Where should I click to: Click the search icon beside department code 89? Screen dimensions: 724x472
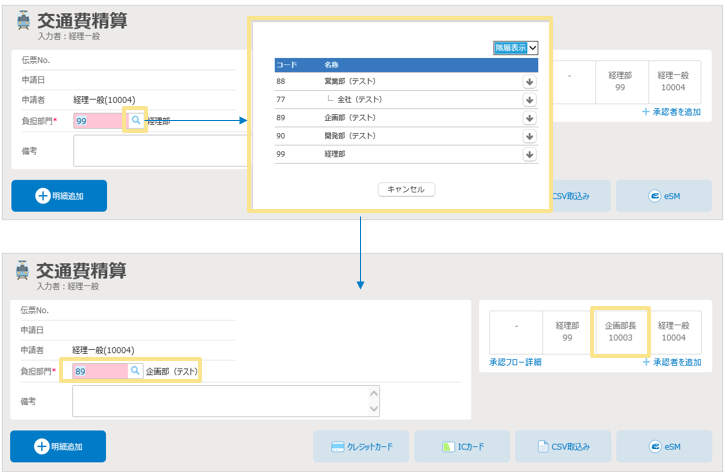click(135, 371)
